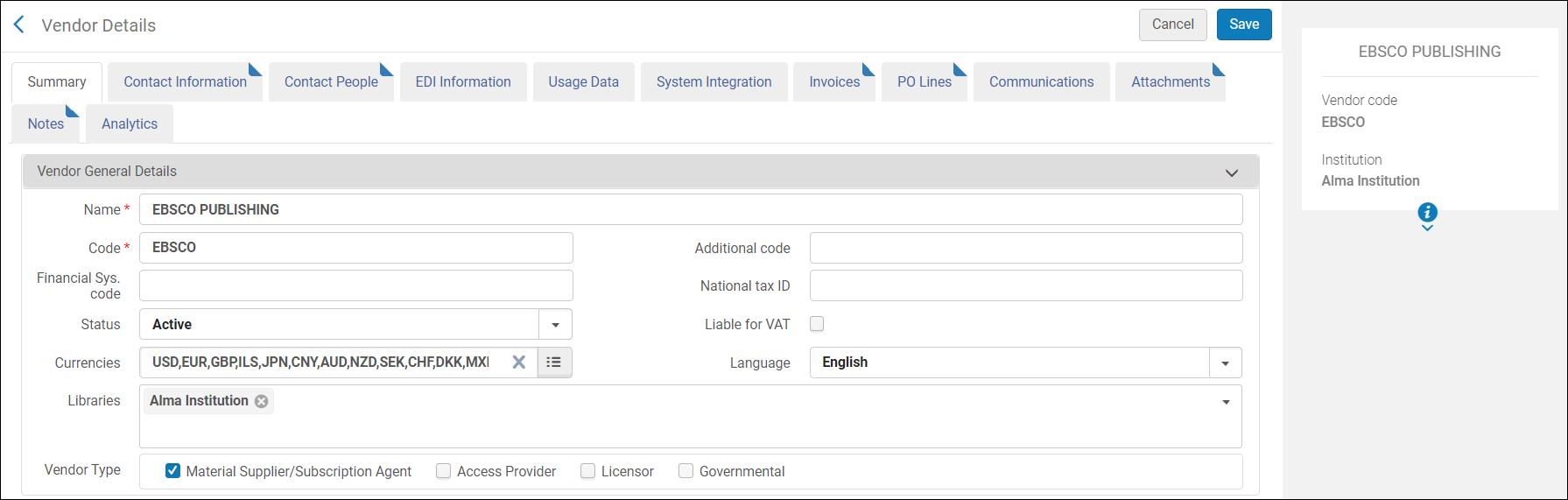1568x500 pixels.
Task: Click the Save button
Action: click(x=1244, y=25)
